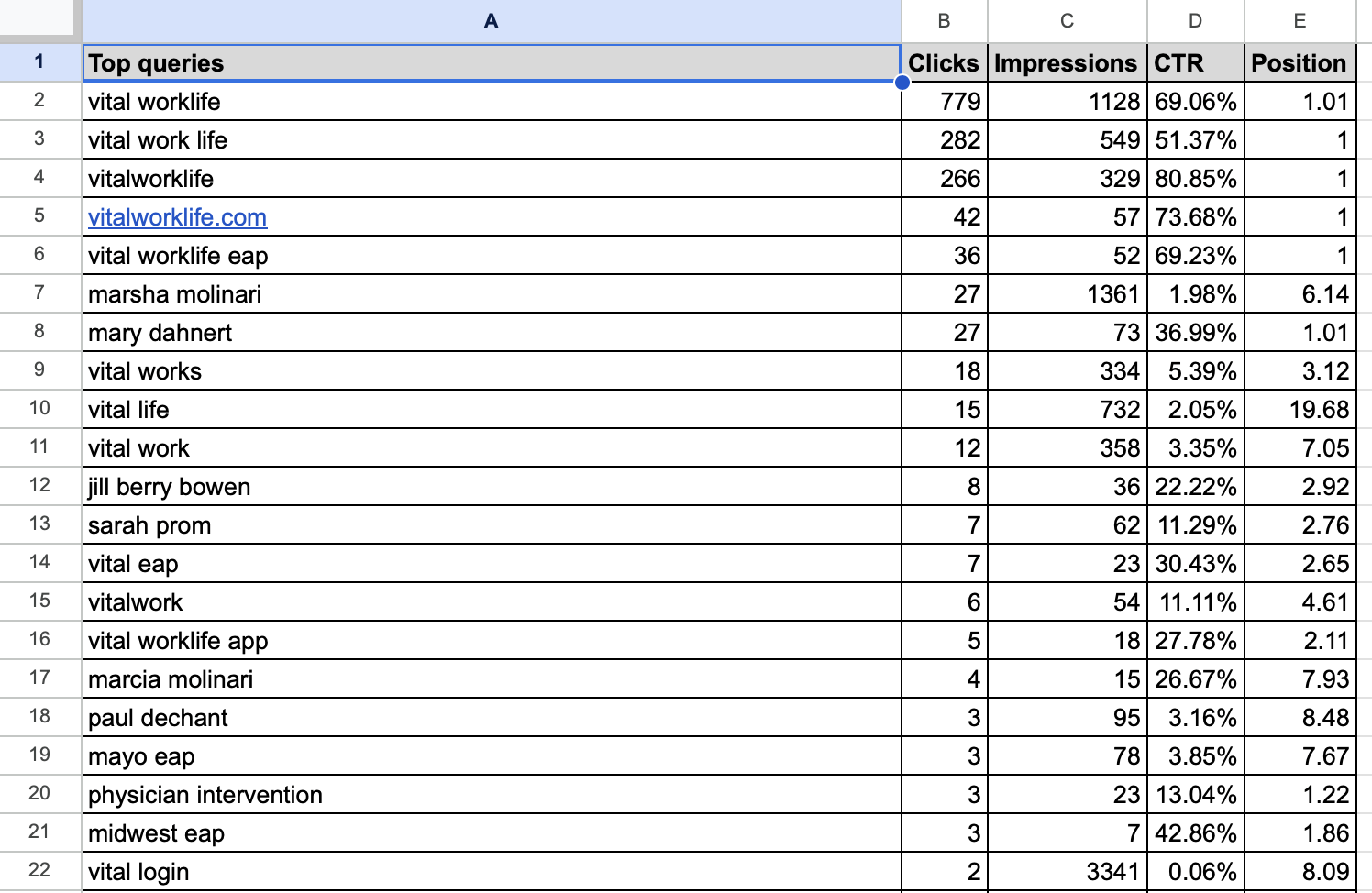Screen dimensions: 1372x893
Task: Click the 'jill berry bowen' cell
Action: click(492, 487)
